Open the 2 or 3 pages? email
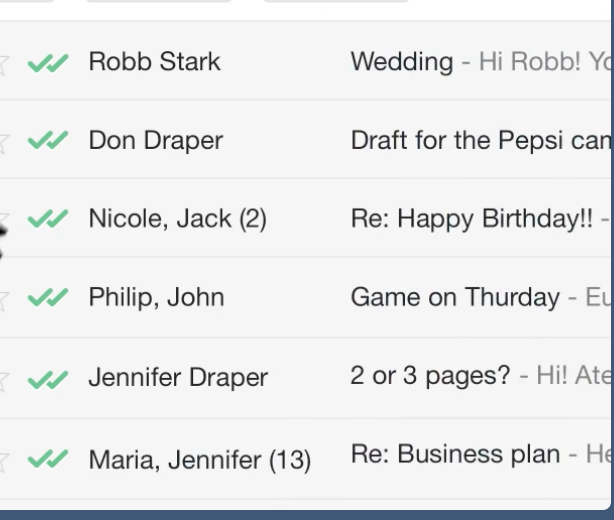The height and width of the screenshot is (520, 614). (x=430, y=376)
